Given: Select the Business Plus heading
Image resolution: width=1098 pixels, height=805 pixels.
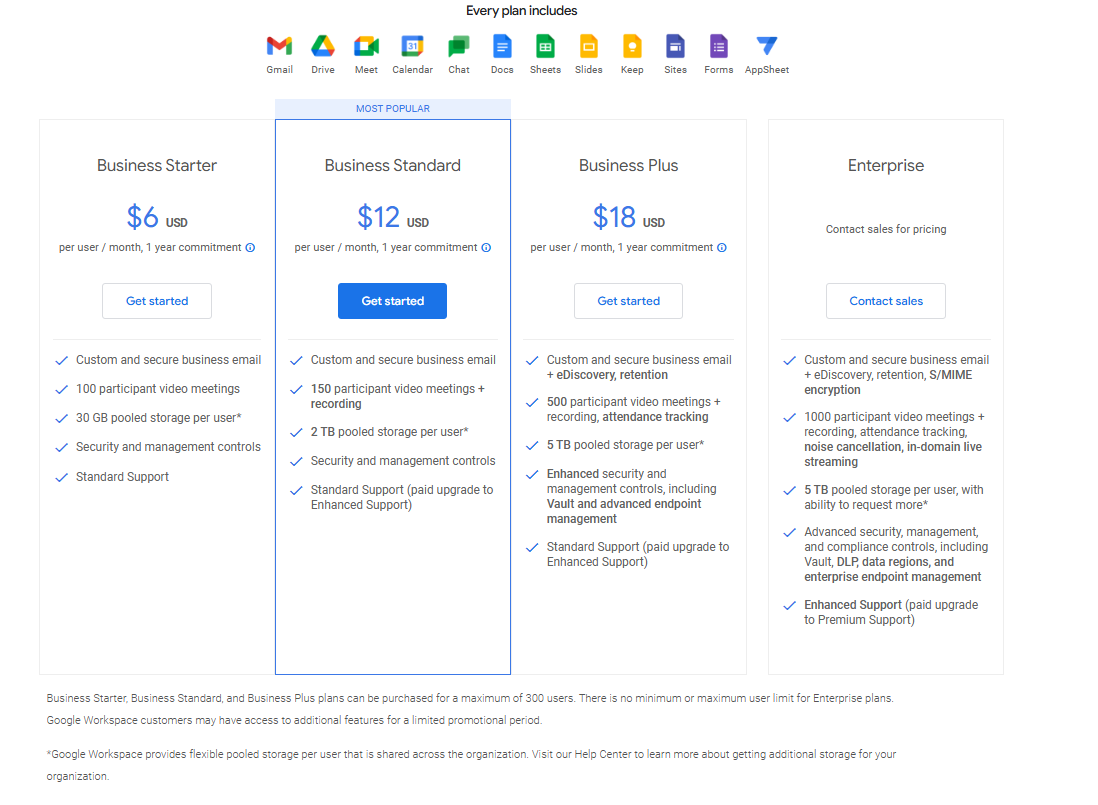Looking at the screenshot, I should [x=628, y=166].
